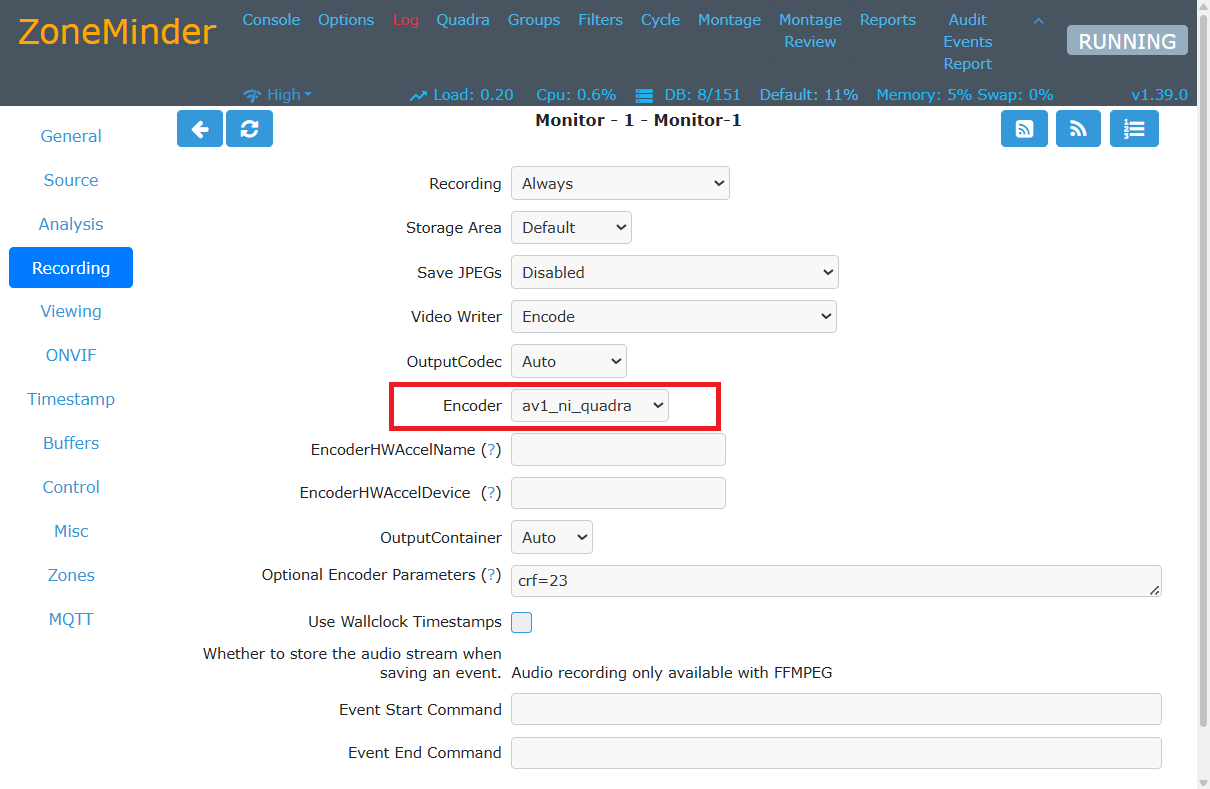The height and width of the screenshot is (789, 1210).
Task: Click the back arrow button
Action: click(x=200, y=129)
